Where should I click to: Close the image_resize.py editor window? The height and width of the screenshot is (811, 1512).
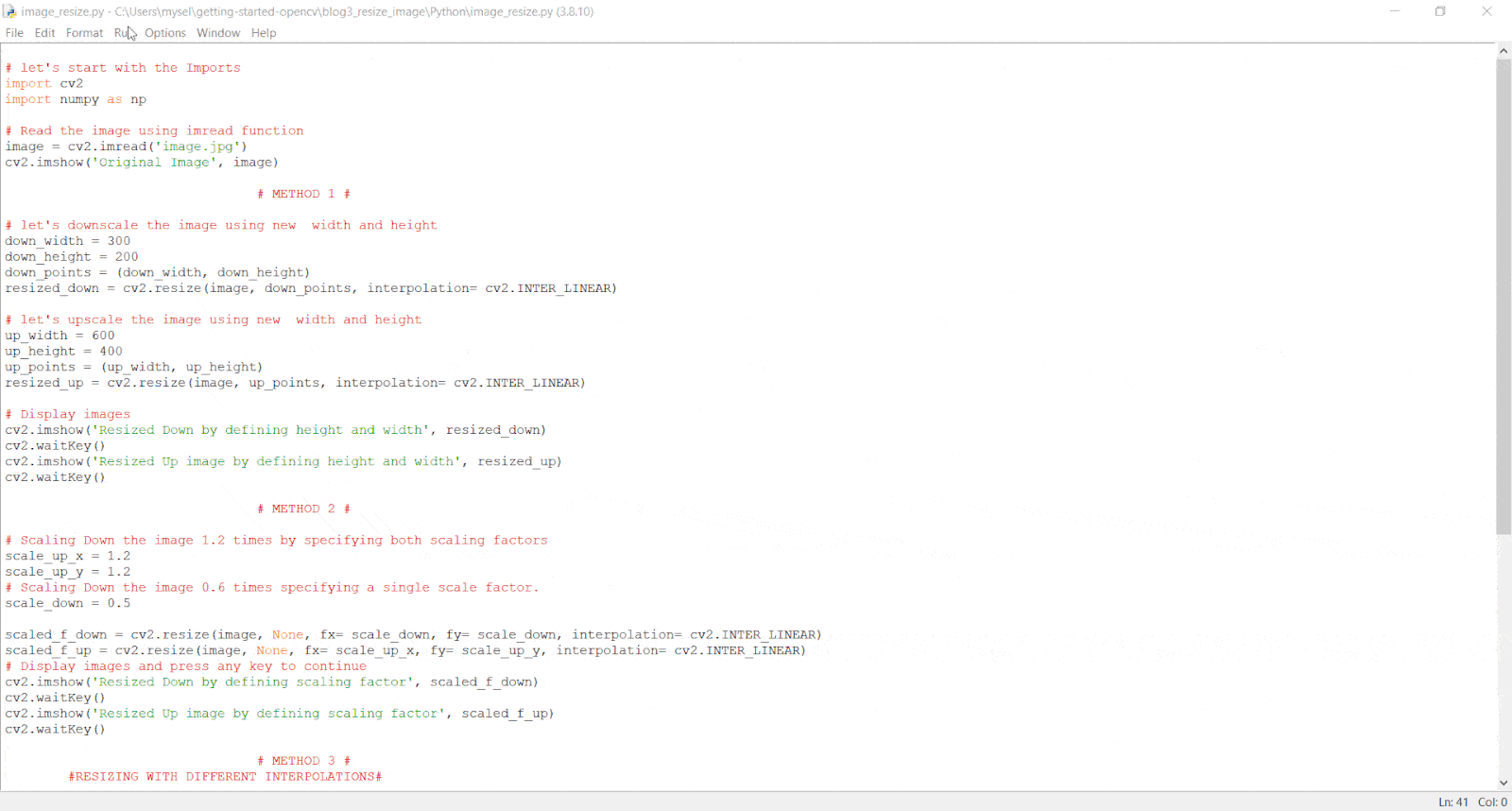[x=1486, y=11]
